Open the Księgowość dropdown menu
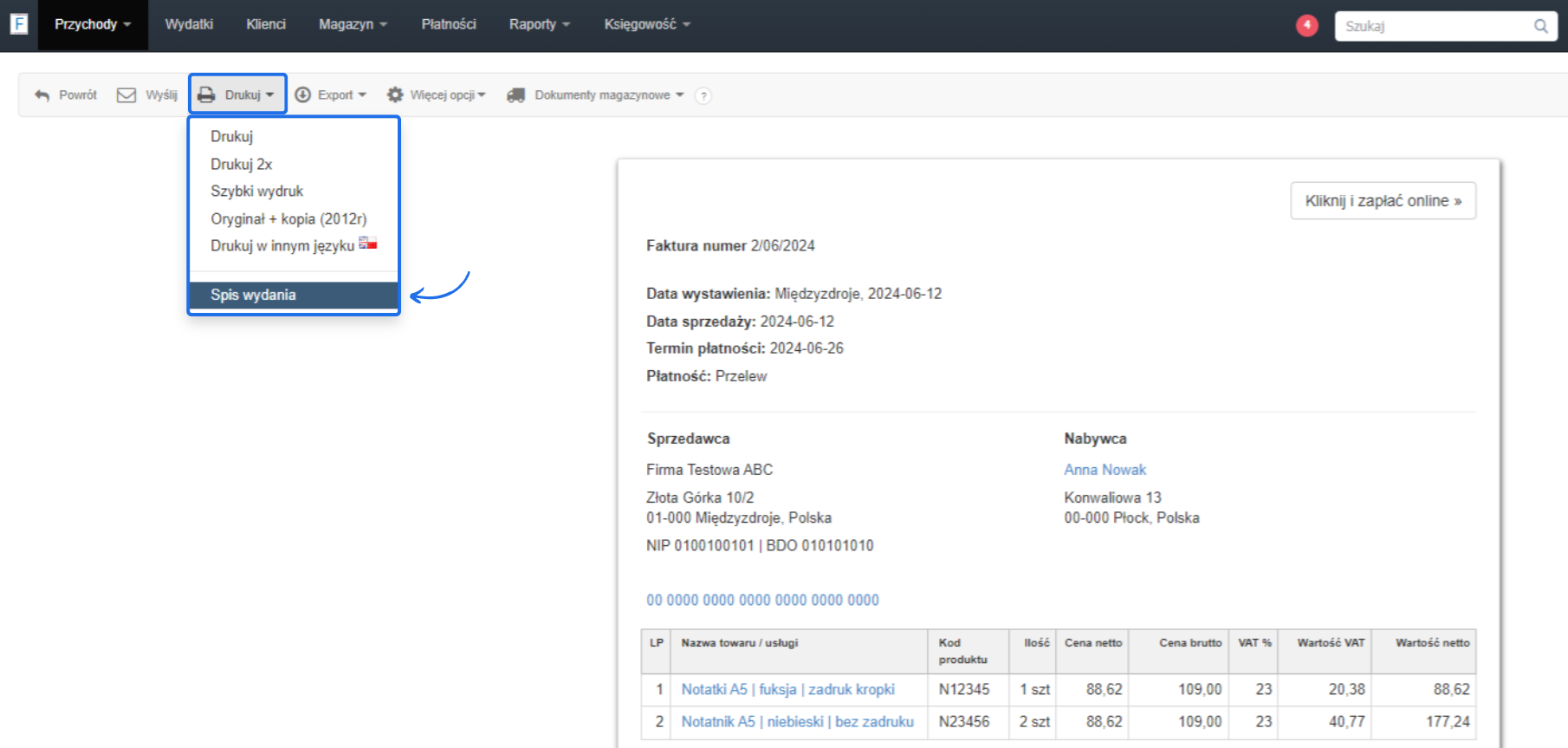This screenshot has width=1568, height=748. click(x=646, y=24)
